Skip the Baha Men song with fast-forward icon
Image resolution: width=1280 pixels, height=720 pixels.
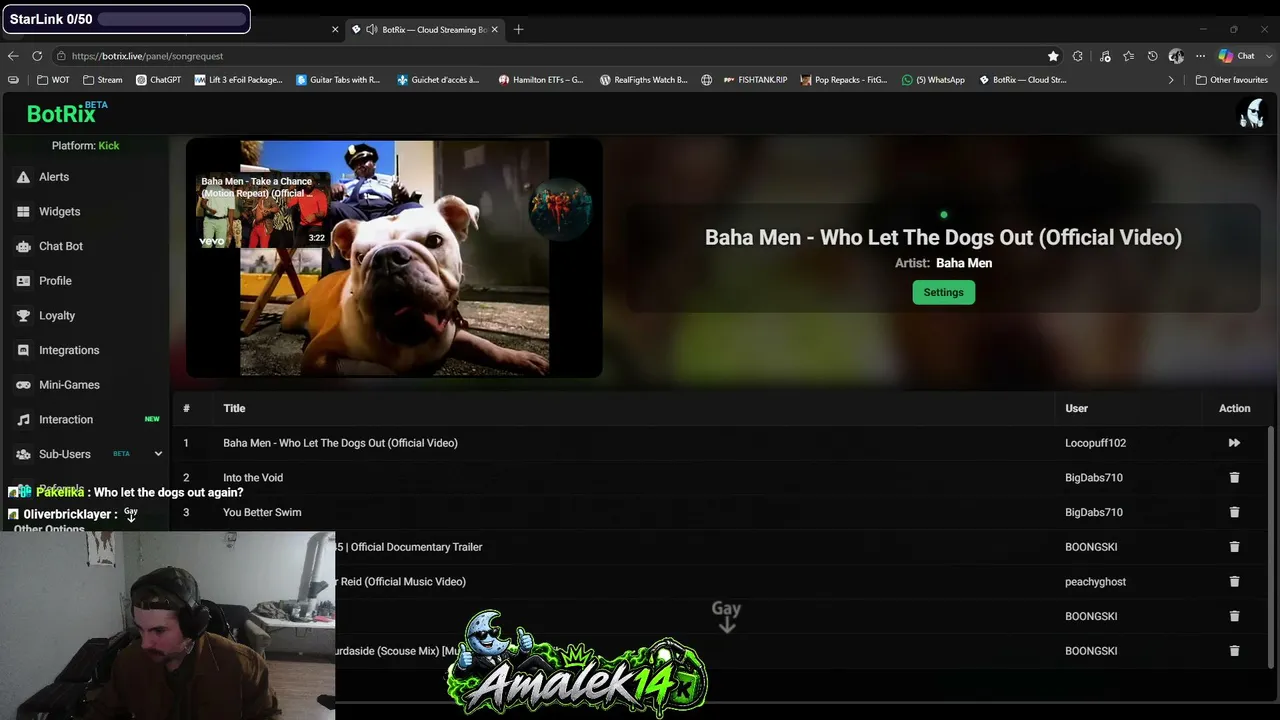point(1234,443)
